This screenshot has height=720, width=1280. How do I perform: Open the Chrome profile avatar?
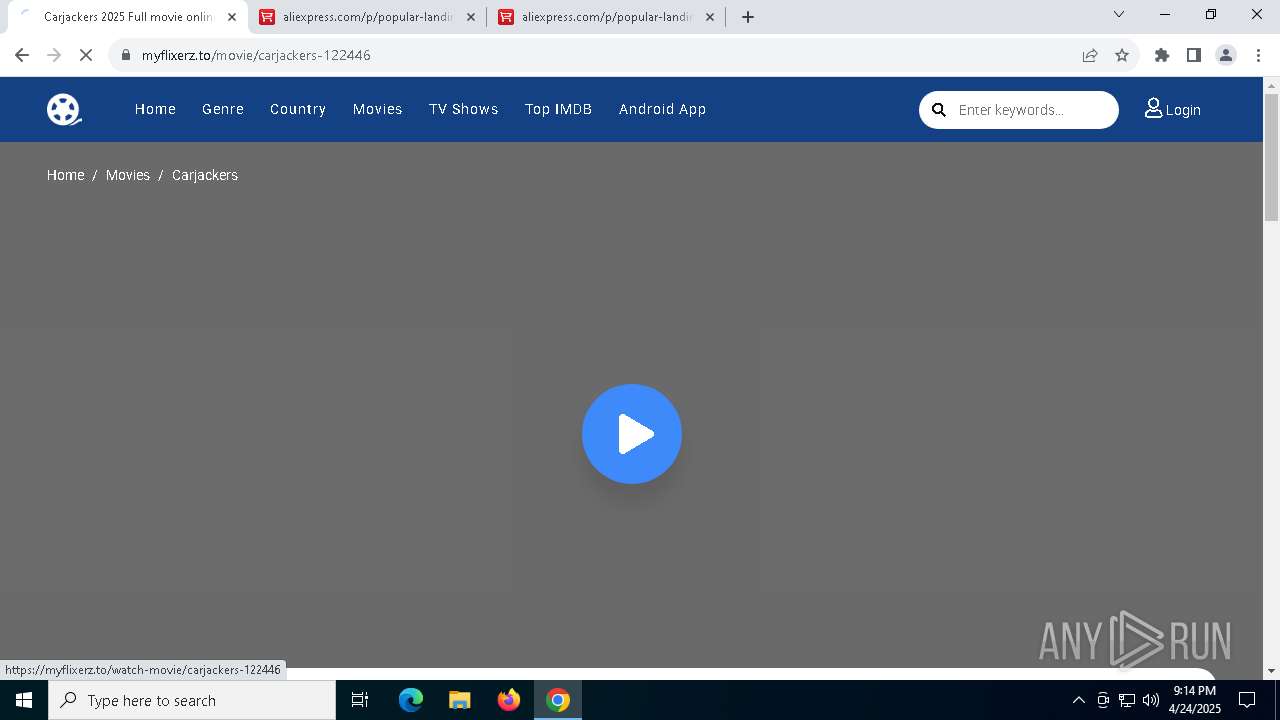pyautogui.click(x=1226, y=55)
